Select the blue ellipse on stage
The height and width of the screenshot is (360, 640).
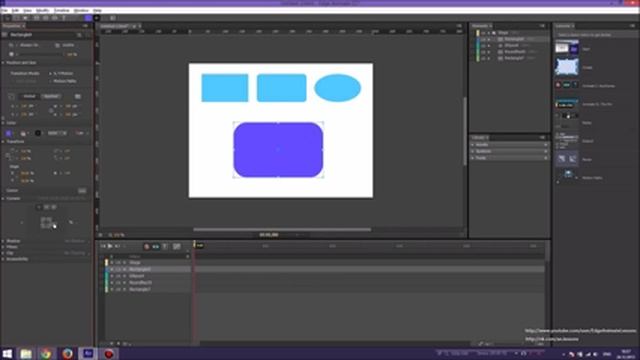coord(338,88)
